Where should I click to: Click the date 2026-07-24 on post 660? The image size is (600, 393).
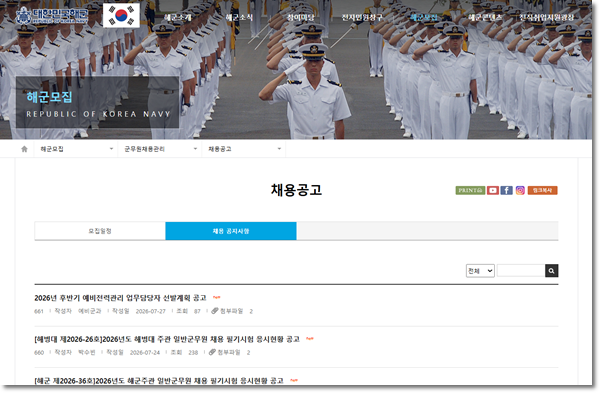[145, 352]
